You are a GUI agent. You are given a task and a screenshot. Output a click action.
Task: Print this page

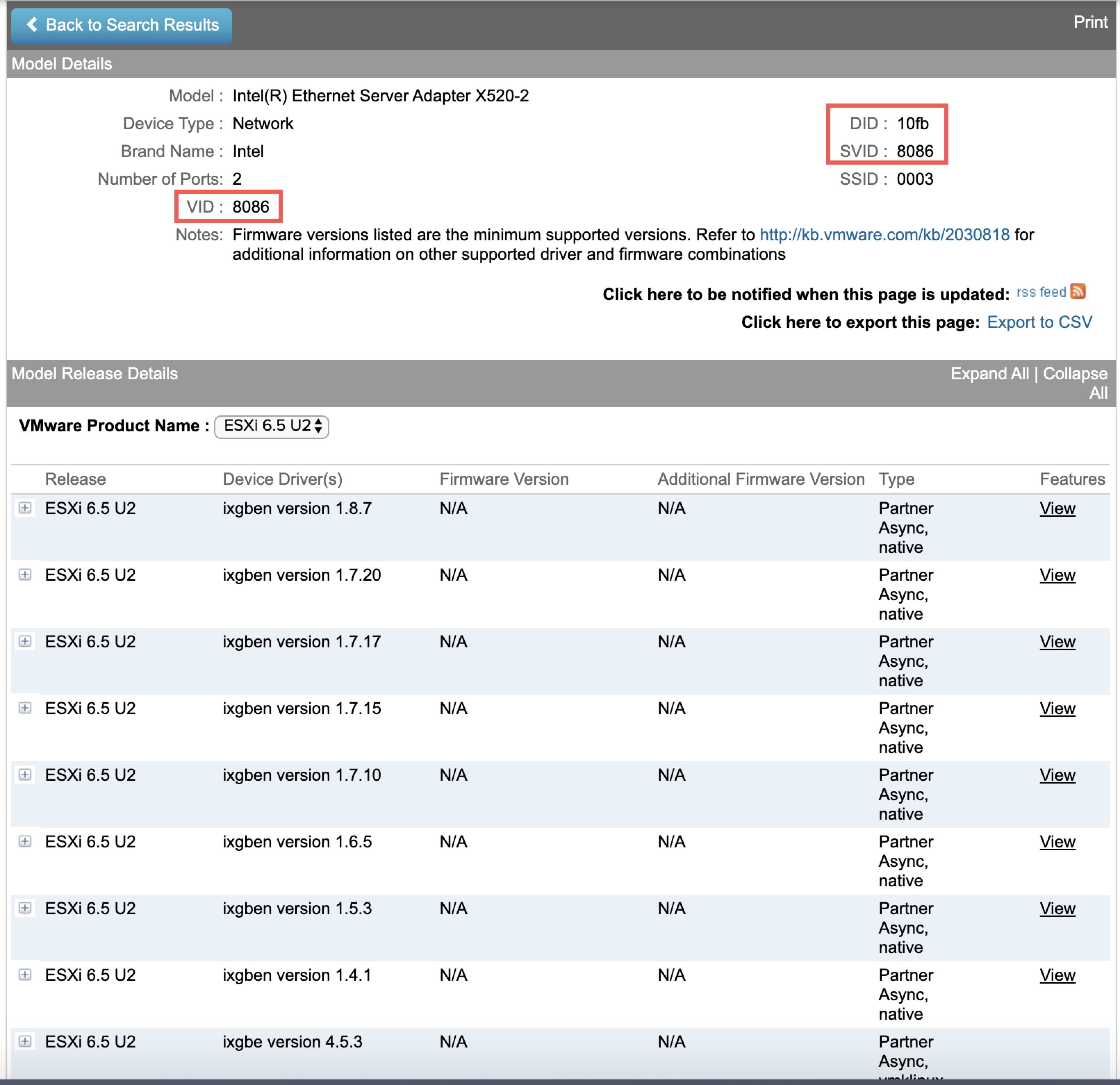(x=1090, y=22)
